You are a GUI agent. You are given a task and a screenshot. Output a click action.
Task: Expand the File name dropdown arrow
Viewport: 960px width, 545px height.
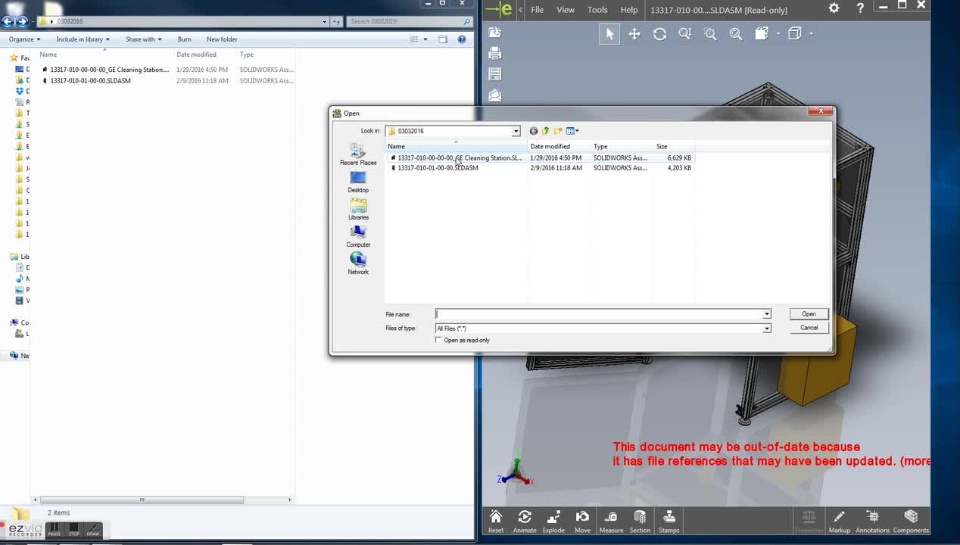767,314
